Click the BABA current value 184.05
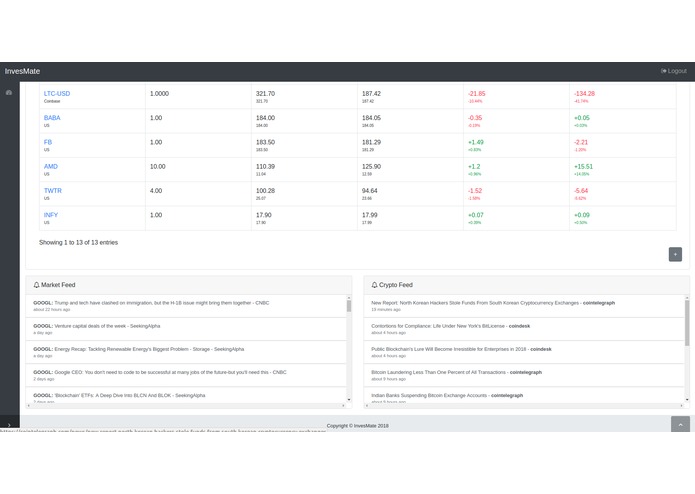The height and width of the screenshot is (494, 695). click(x=371, y=118)
